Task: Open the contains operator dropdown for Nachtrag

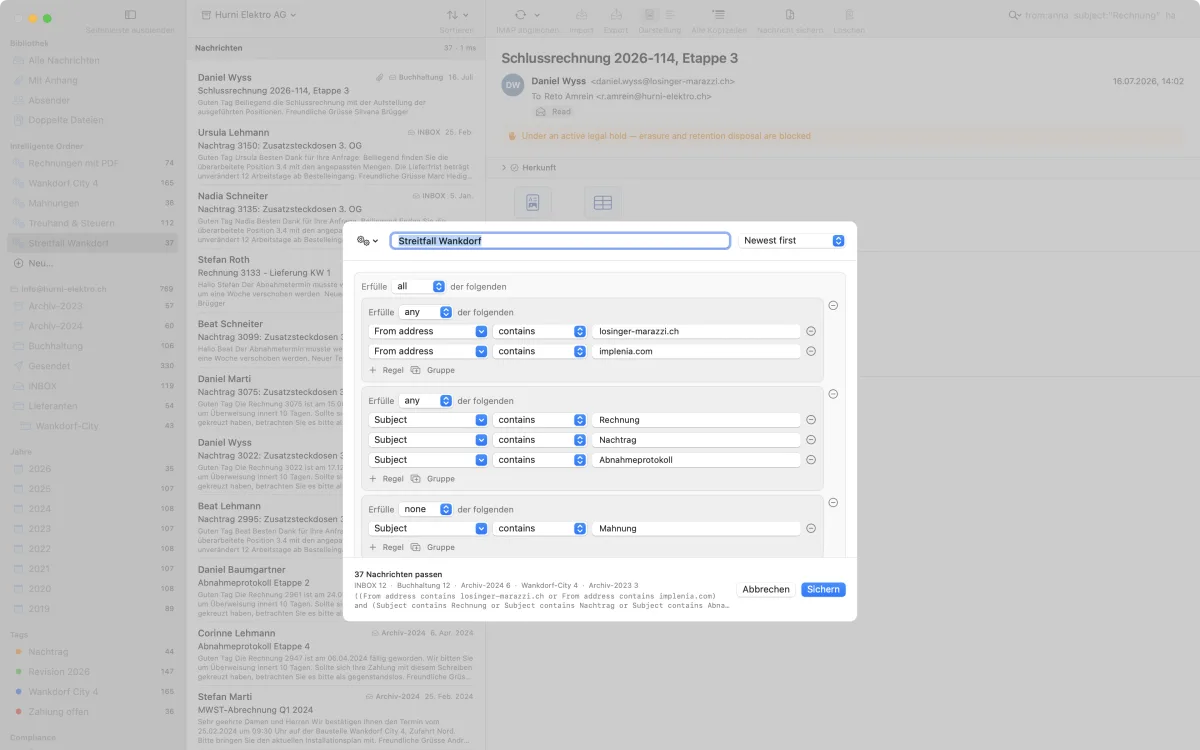Action: pyautogui.click(x=539, y=440)
